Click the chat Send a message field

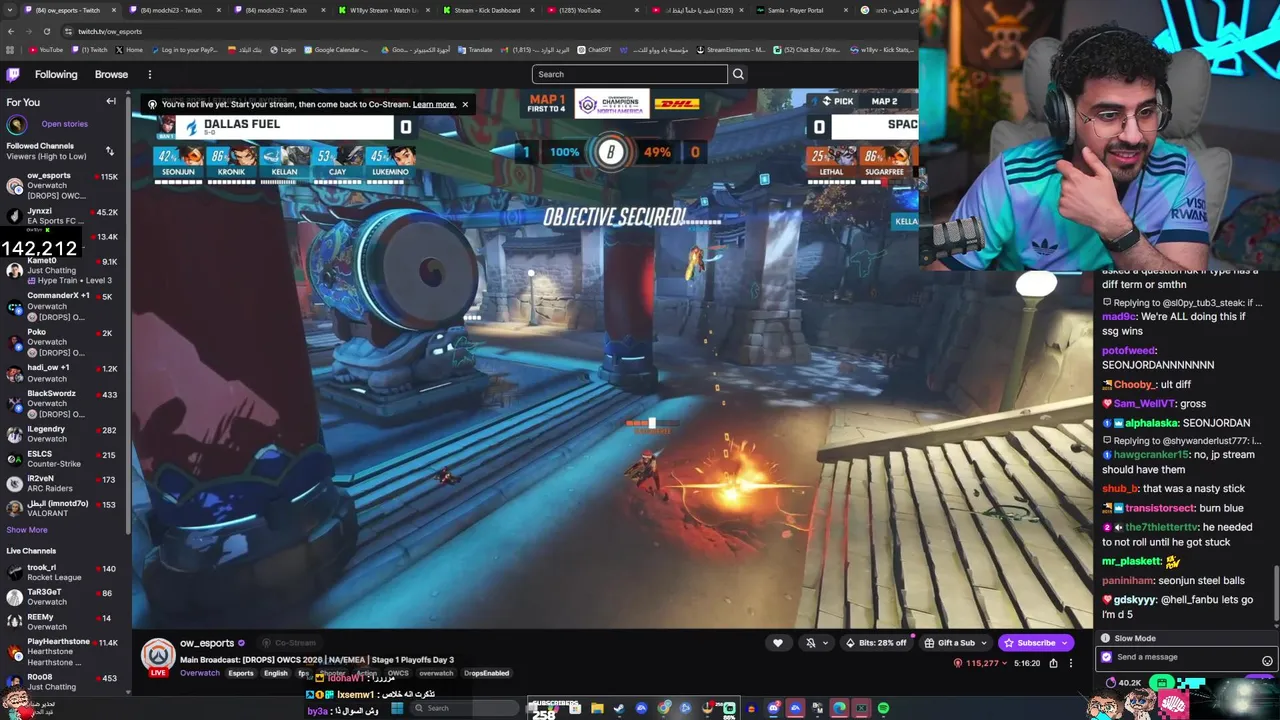1185,657
